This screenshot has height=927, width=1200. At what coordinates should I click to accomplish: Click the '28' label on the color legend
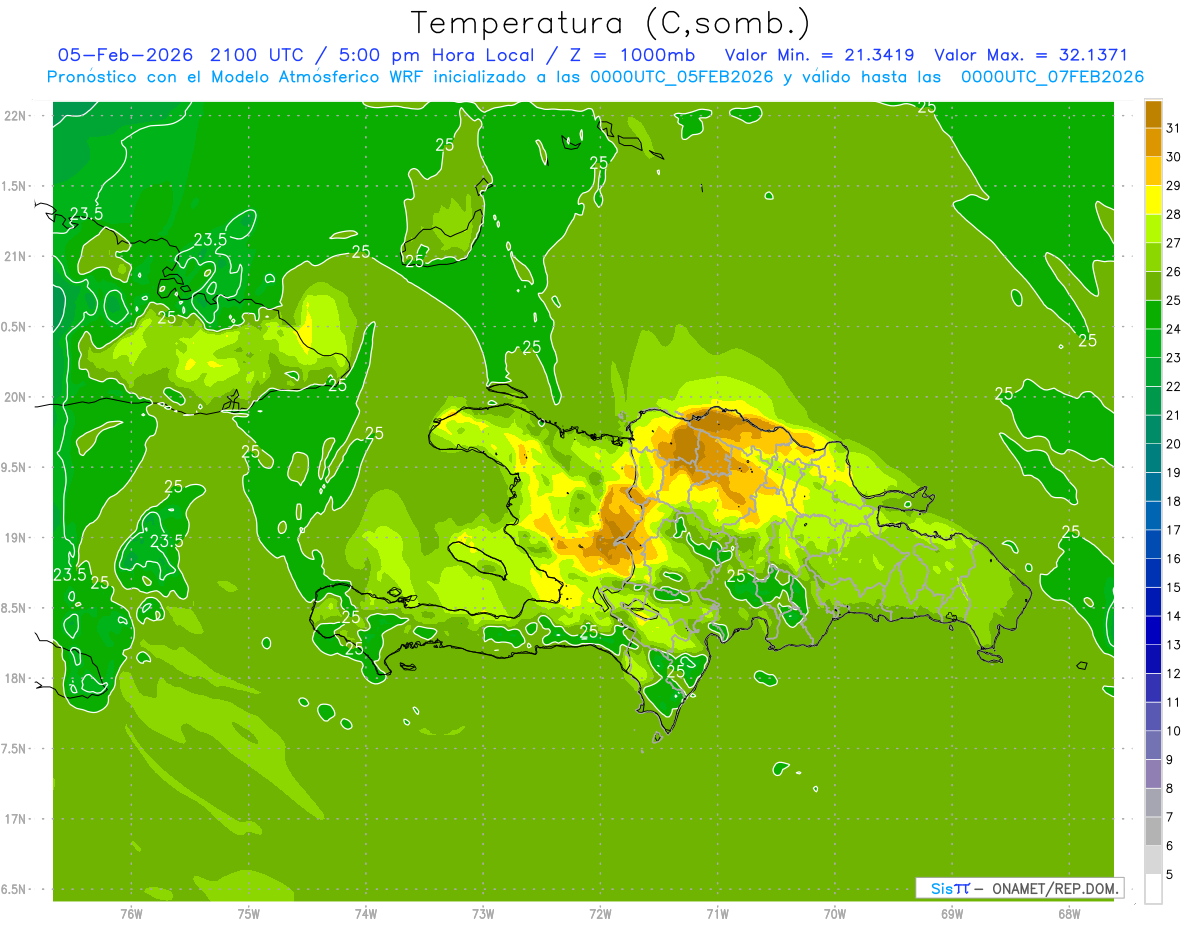pyautogui.click(x=1173, y=215)
